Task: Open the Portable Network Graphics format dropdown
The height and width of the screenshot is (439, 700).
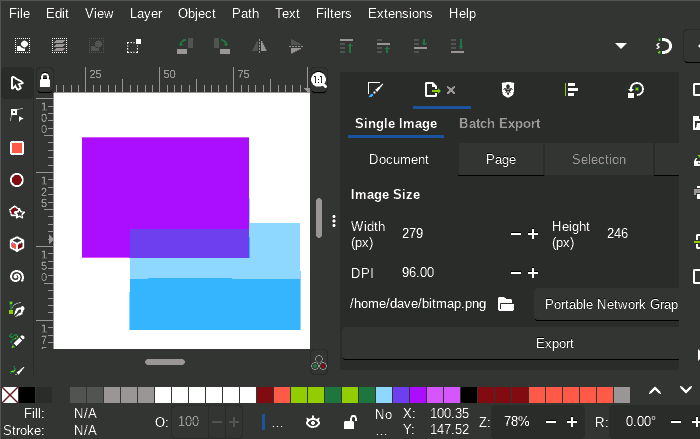Action: [x=606, y=305]
